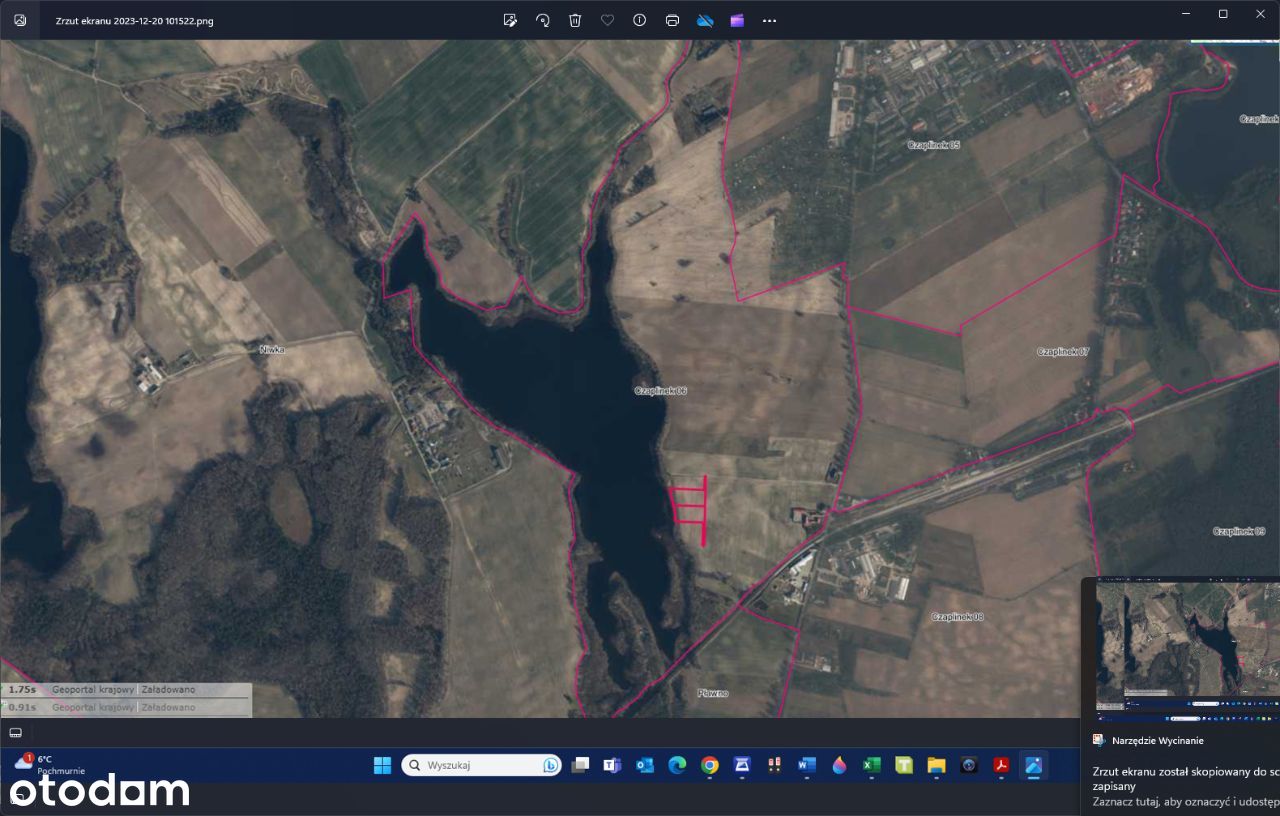The image size is (1280, 816).
Task: Open the weather widget showing 6°C
Action: click(50, 765)
